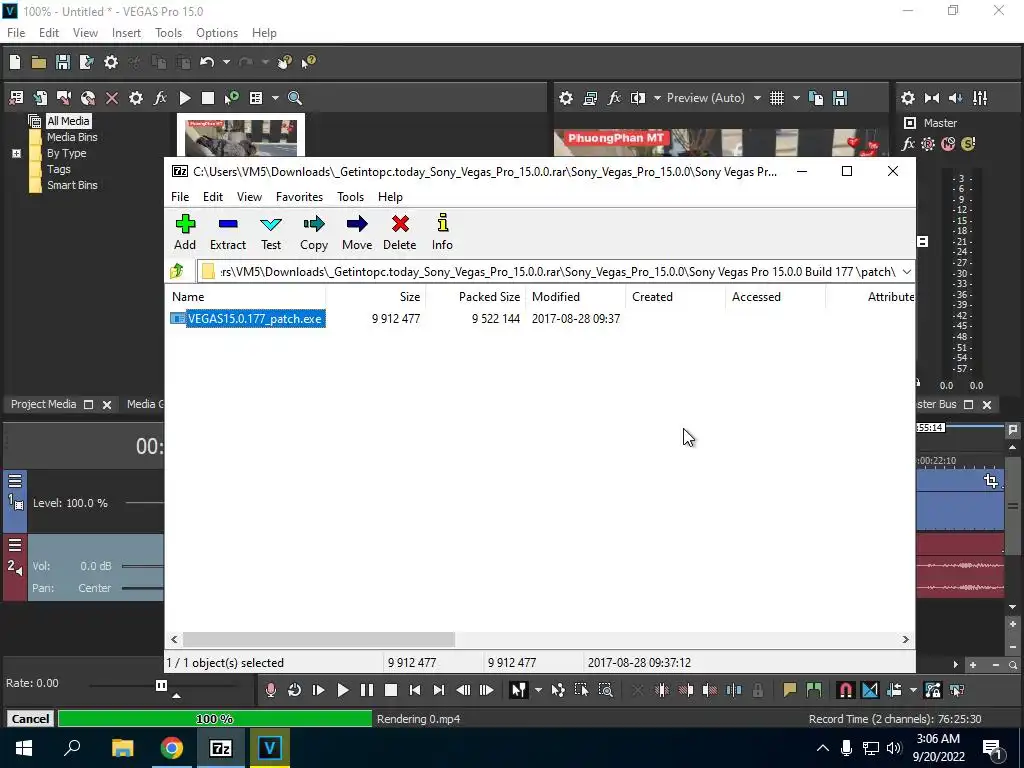The image size is (1024, 768).
Task: Toggle Lock Envelopes to Events icon
Action: 933,690
